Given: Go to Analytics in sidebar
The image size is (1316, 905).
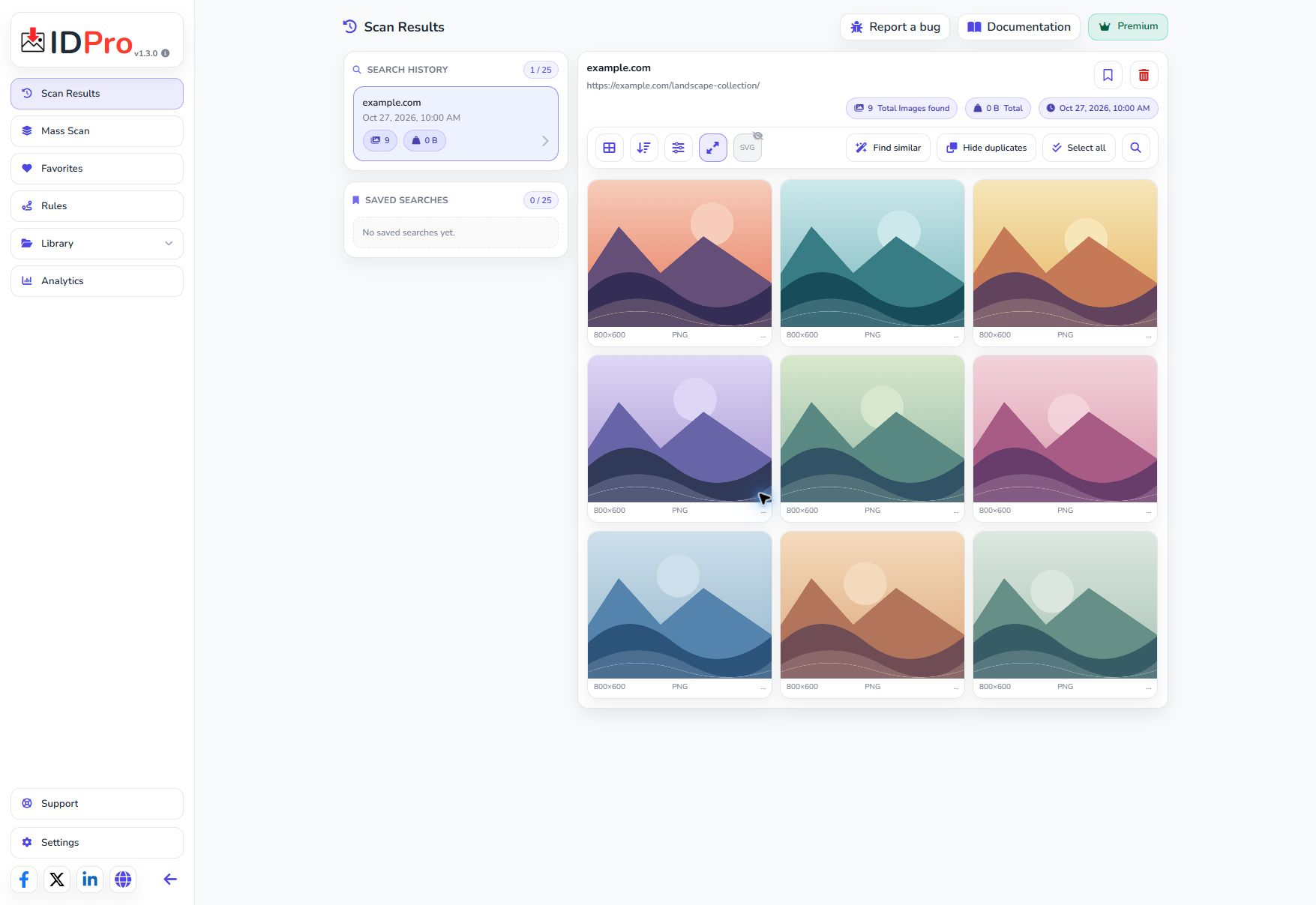Looking at the screenshot, I should [97, 281].
